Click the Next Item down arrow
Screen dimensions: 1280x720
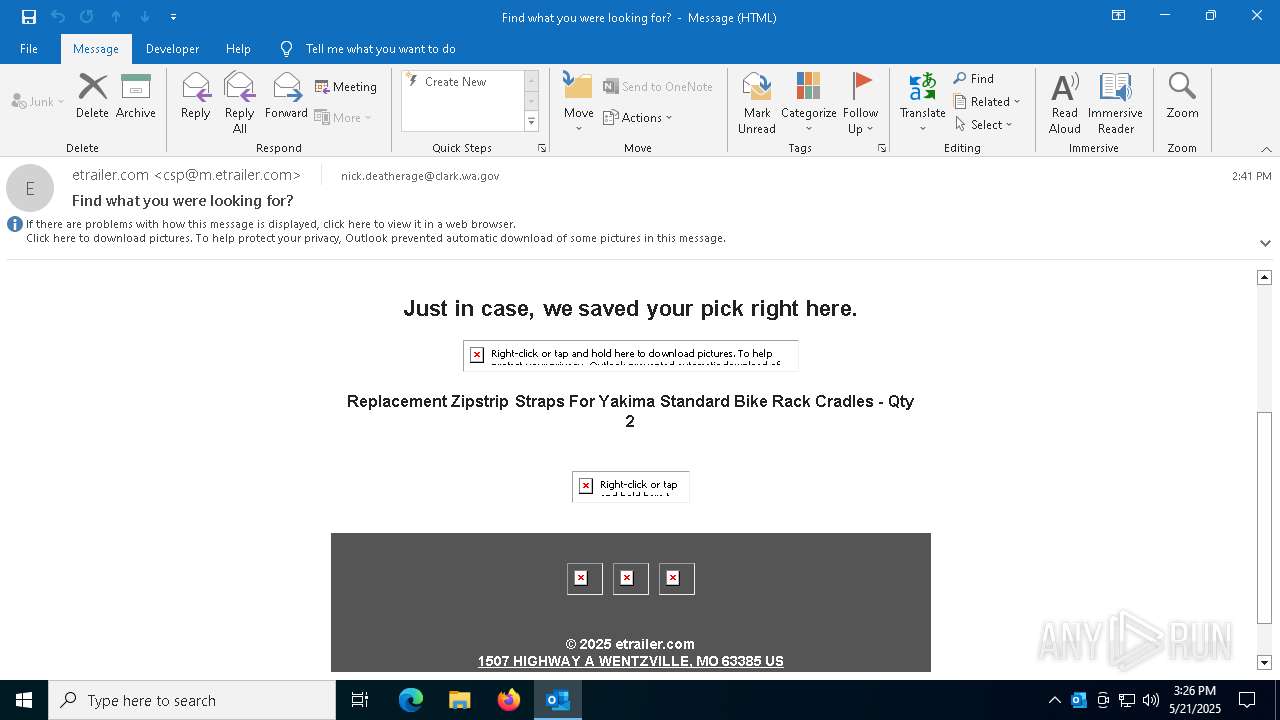click(x=145, y=17)
